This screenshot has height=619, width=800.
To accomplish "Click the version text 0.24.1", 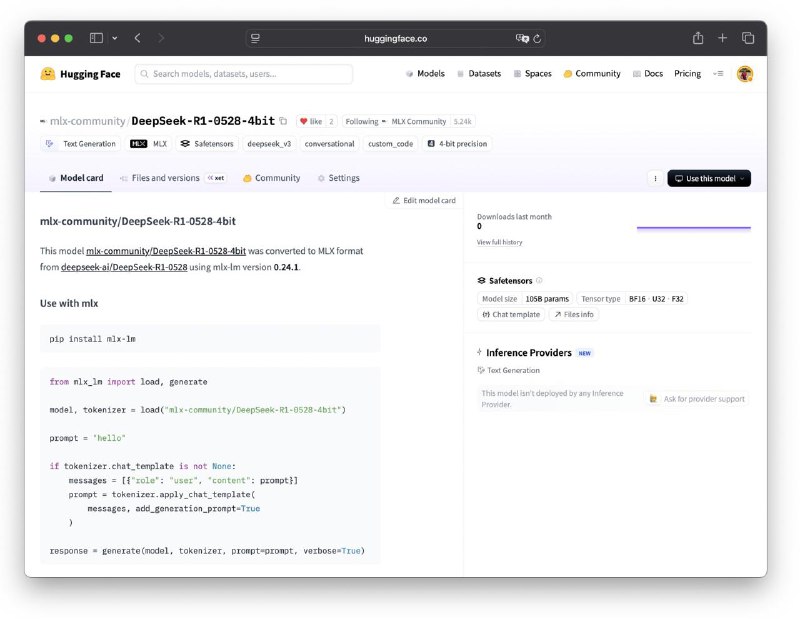I will pyautogui.click(x=286, y=267).
